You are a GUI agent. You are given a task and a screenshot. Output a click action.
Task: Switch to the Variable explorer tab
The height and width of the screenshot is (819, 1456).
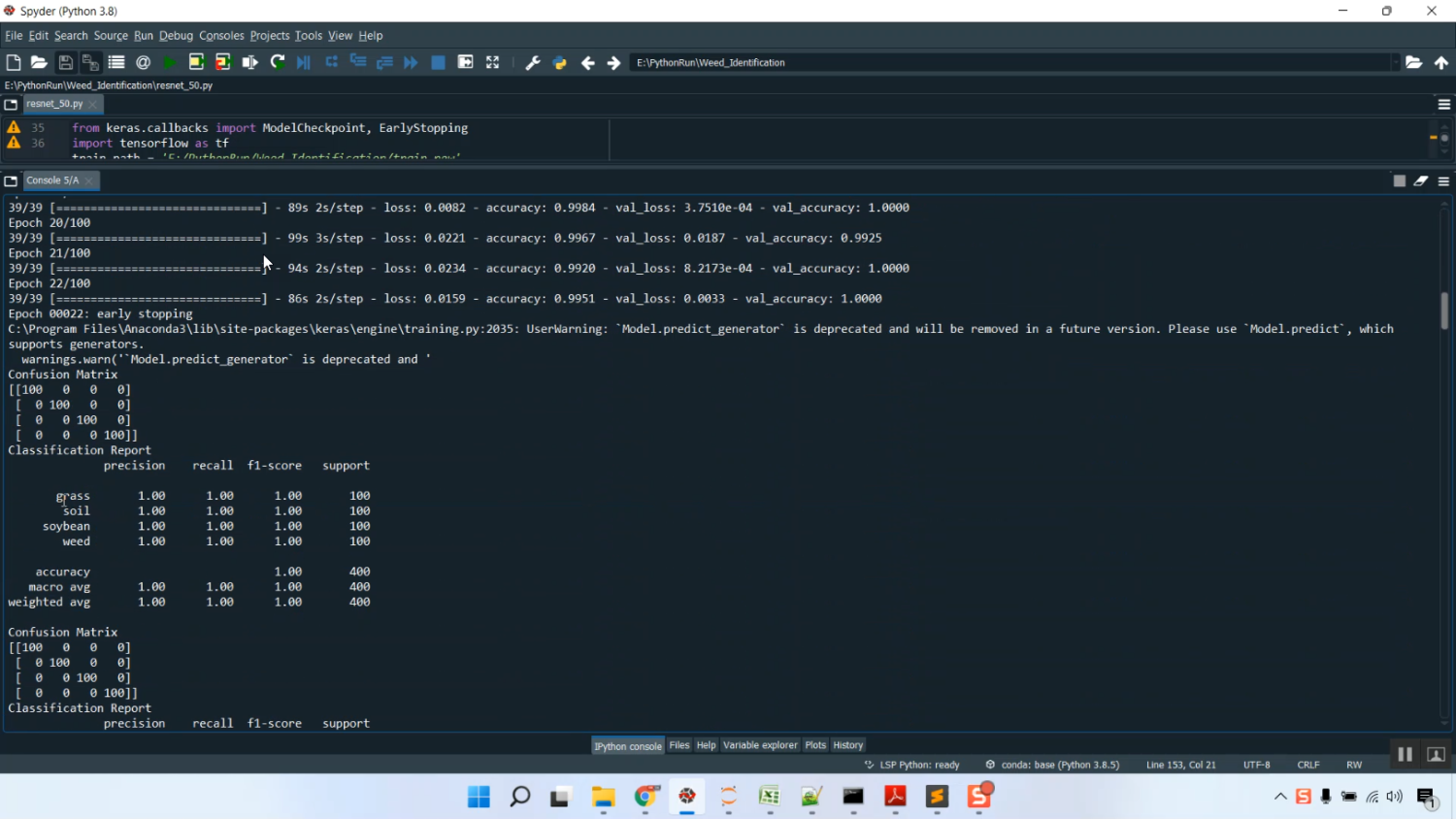coord(760,745)
